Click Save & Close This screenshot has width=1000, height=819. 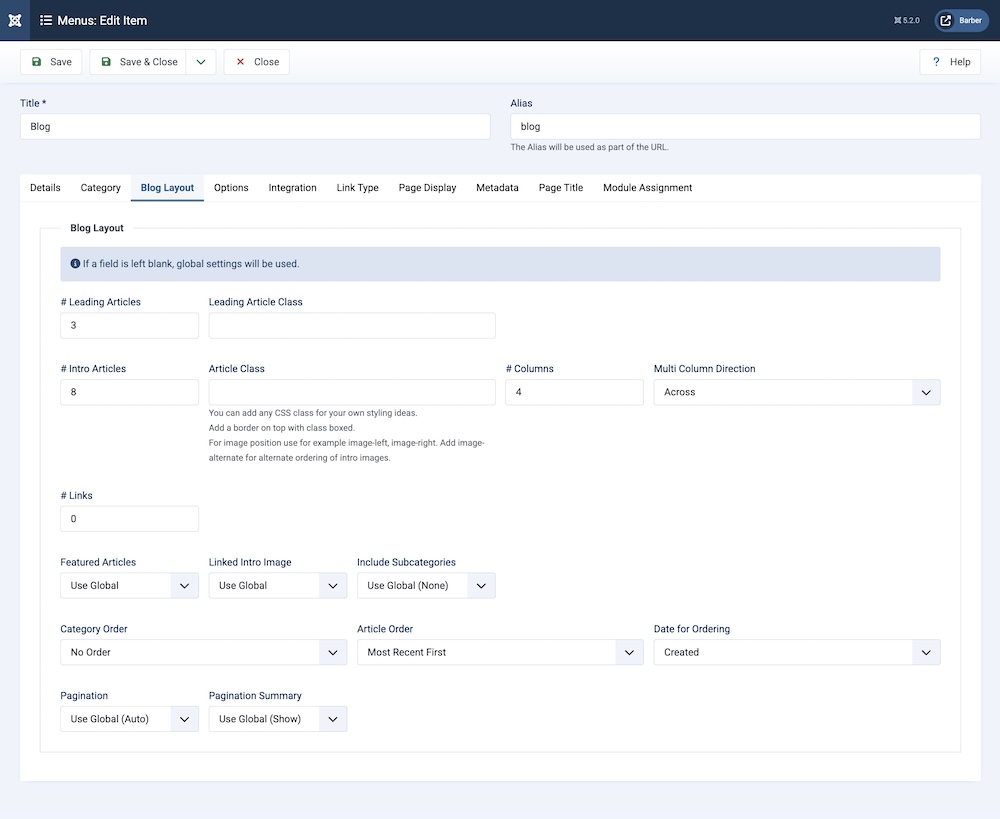tap(138, 62)
